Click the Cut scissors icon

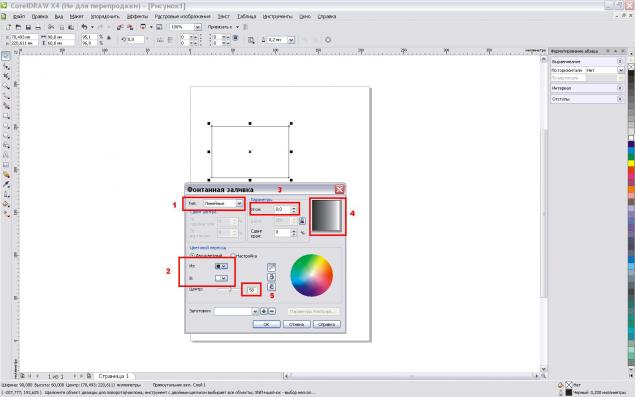[51, 27]
